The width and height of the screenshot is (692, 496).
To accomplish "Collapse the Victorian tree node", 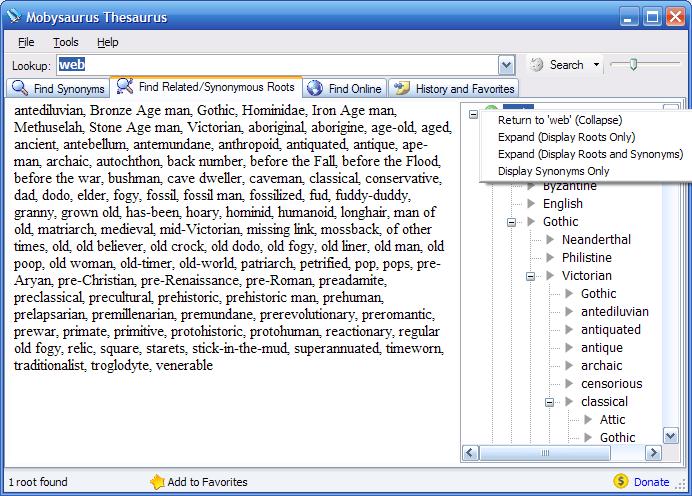I will click(531, 276).
